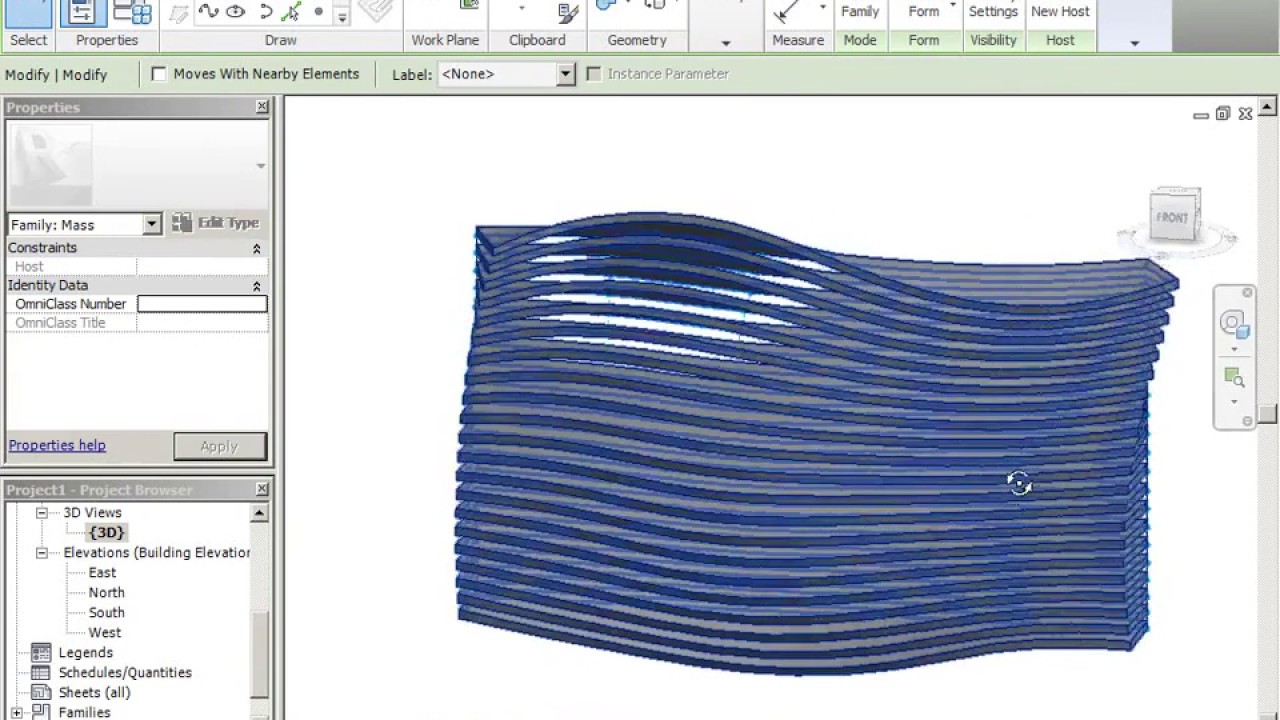The height and width of the screenshot is (720, 1280).
Task: Collapse the Elevations tree node
Action: (x=42, y=553)
